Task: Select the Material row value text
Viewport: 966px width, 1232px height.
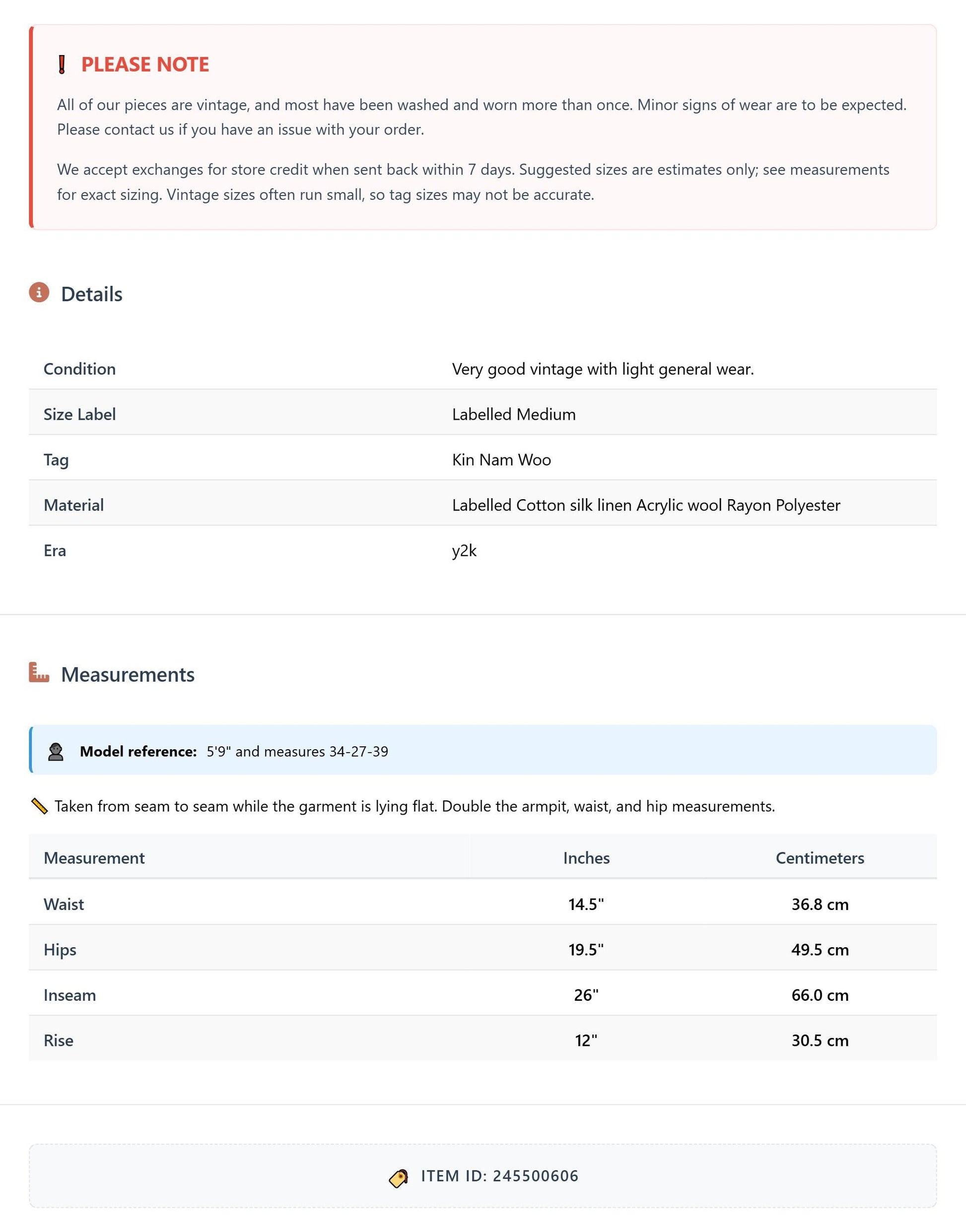Action: [646, 505]
